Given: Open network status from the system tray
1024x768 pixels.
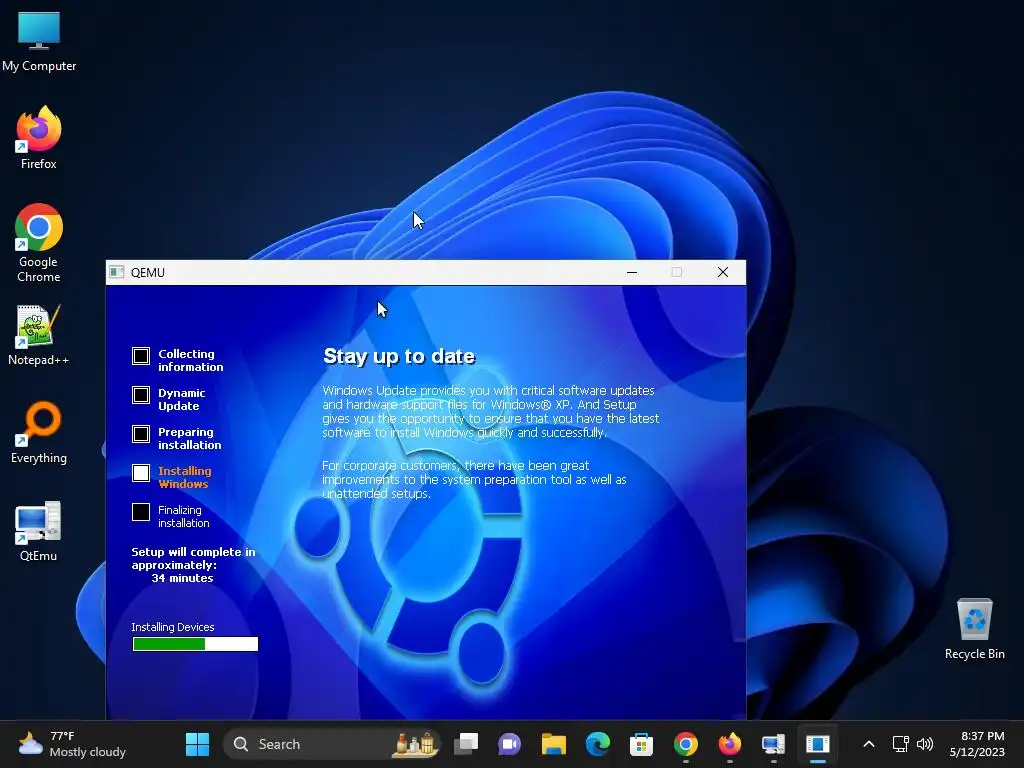Looking at the screenshot, I should point(901,744).
